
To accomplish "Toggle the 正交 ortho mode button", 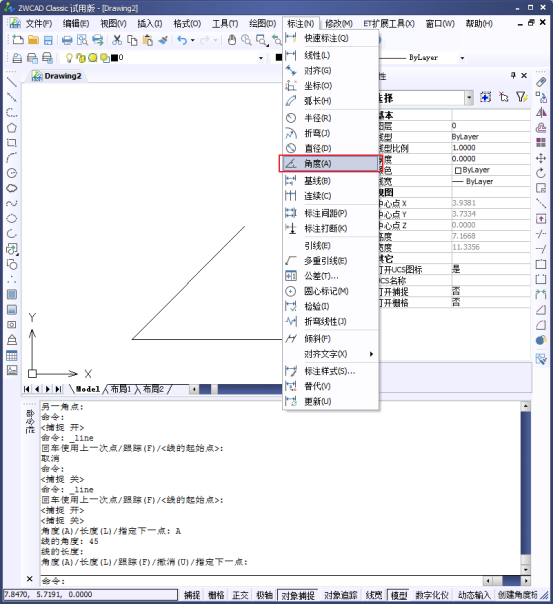I will [x=240, y=595].
